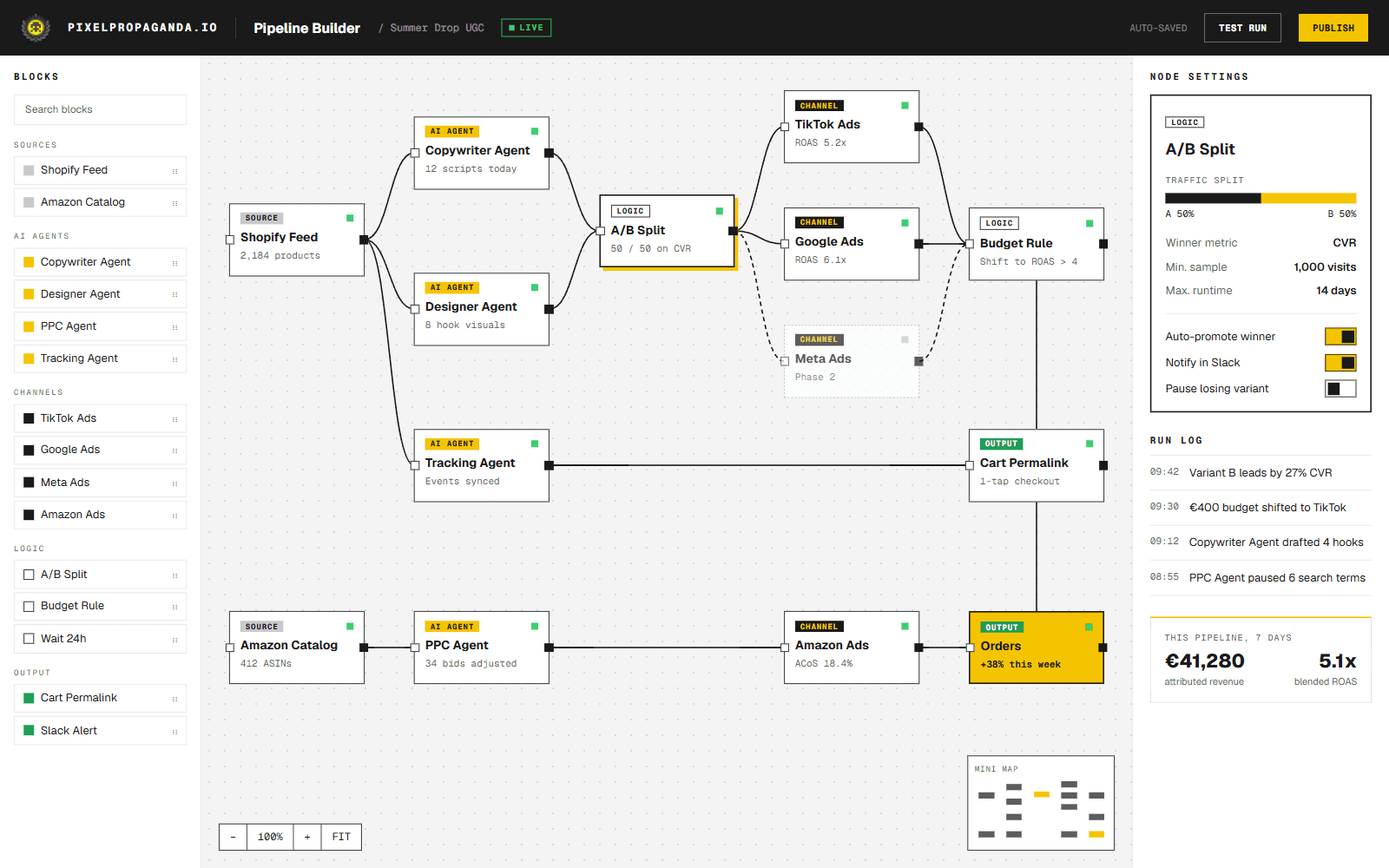Viewport: 1389px width, 868px height.
Task: Click the LIVE status badge
Action: click(x=526, y=28)
